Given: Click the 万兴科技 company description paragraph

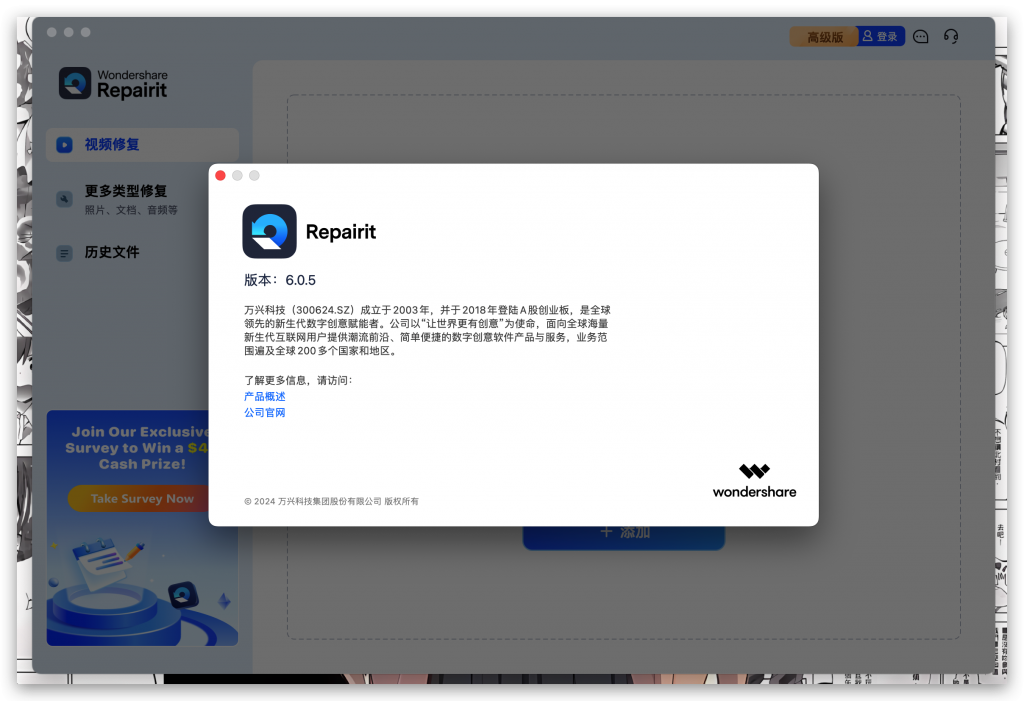Looking at the screenshot, I should coord(427,330).
